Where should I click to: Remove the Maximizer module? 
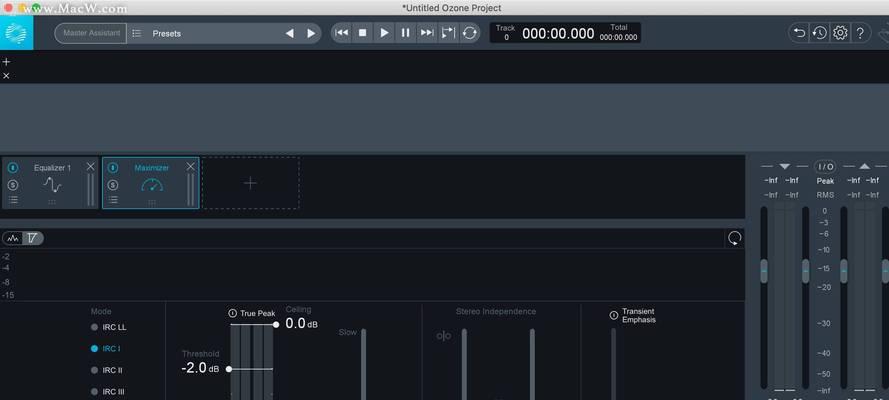(x=190, y=167)
